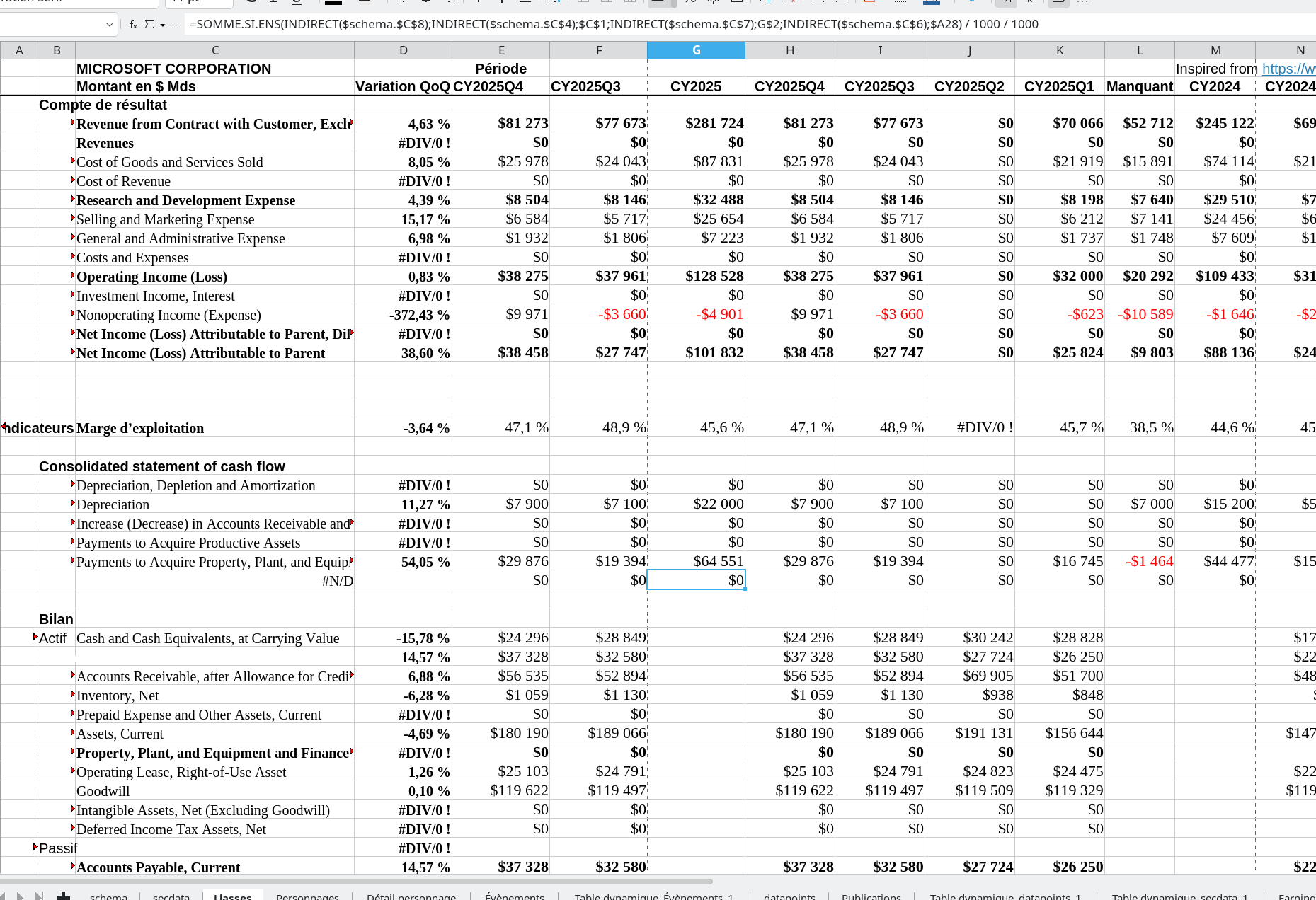This screenshot has width=1316, height=900.
Task: Select the Manquant header cell
Action: pyautogui.click(x=1139, y=86)
